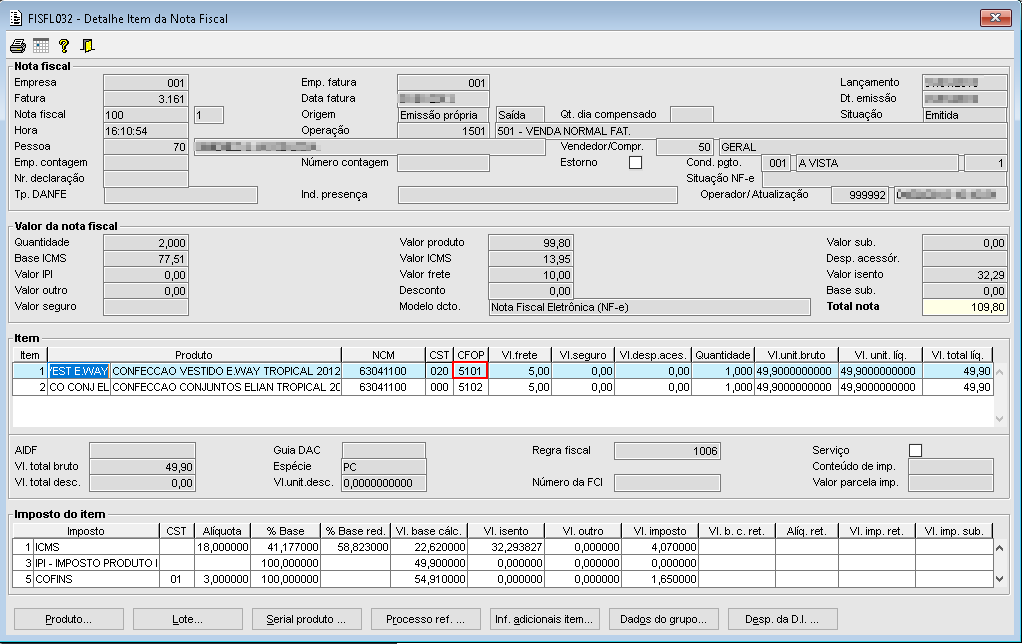
Task: Click Vl. total líq. column header
Action: 957,355
